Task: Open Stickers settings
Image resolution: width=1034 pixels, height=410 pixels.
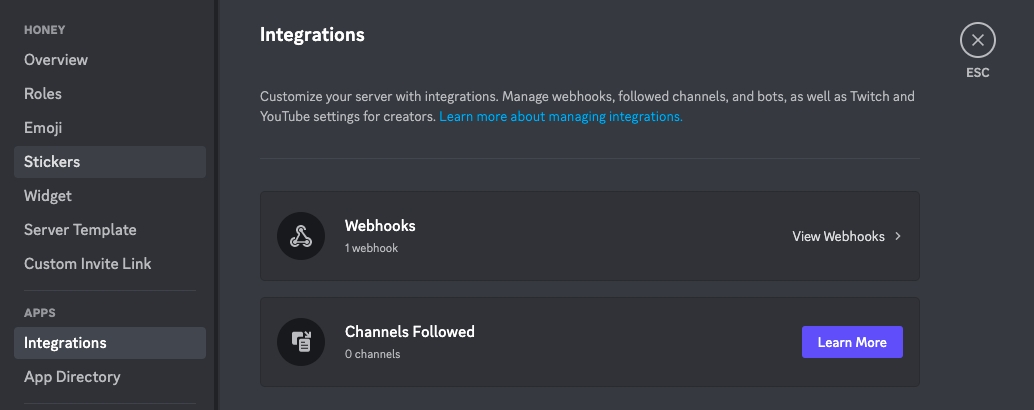Action: 109,161
